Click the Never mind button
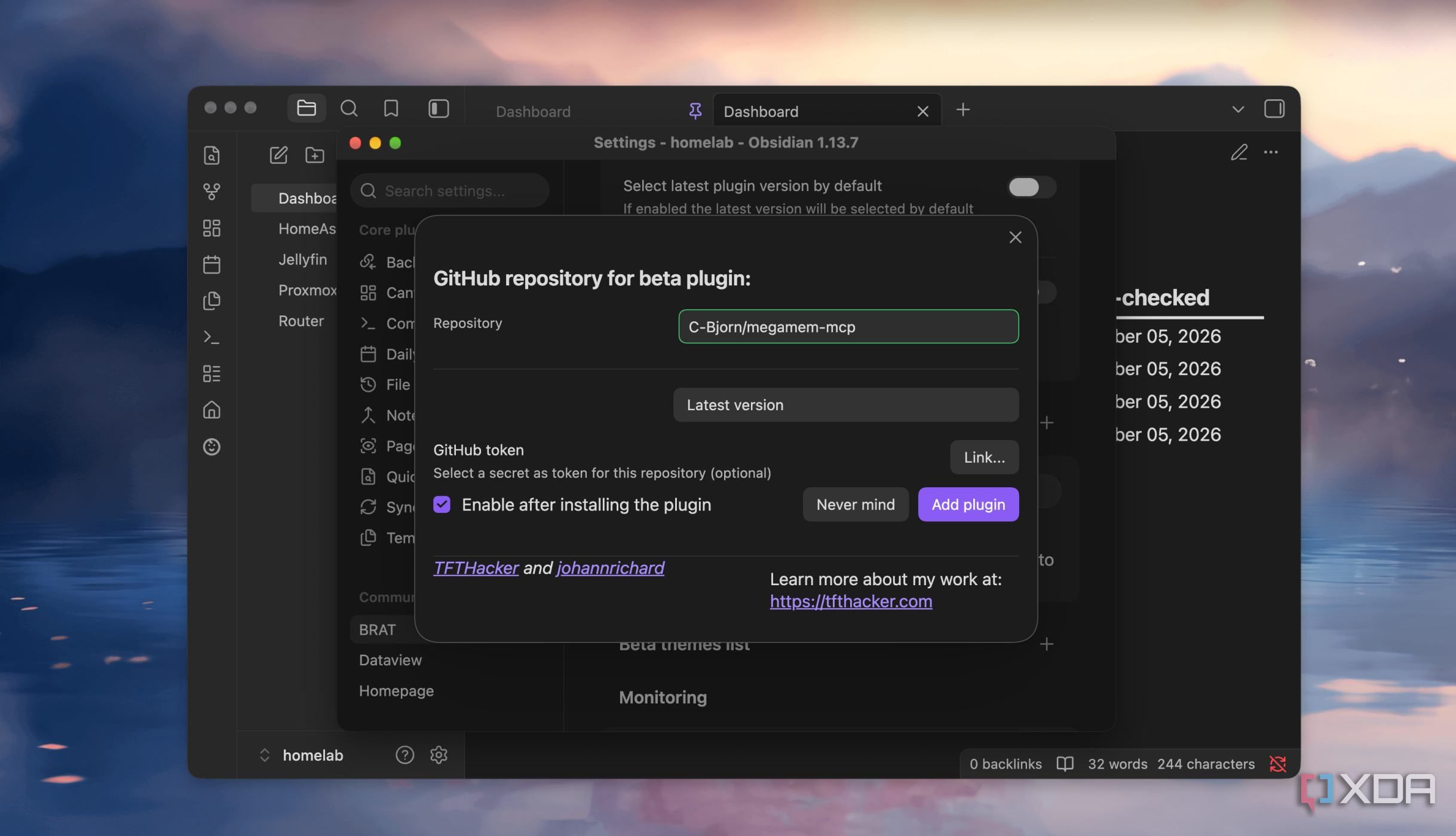The image size is (1456, 836). click(856, 505)
